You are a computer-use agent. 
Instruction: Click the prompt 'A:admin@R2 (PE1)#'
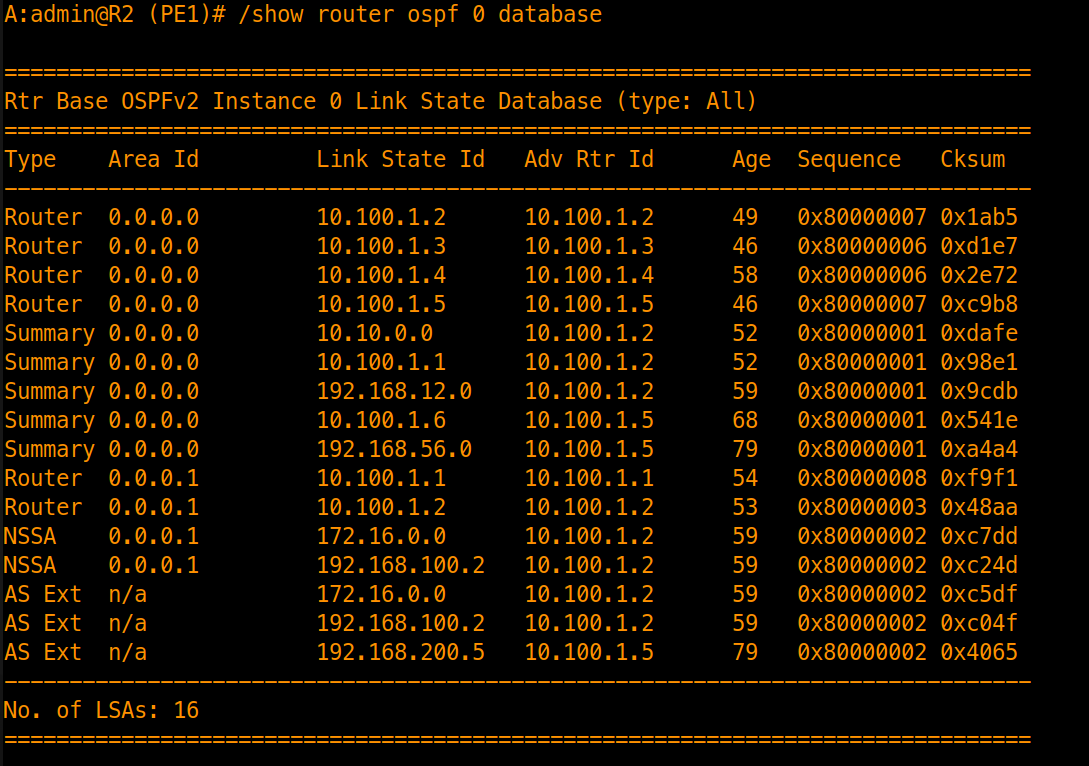(x=115, y=15)
